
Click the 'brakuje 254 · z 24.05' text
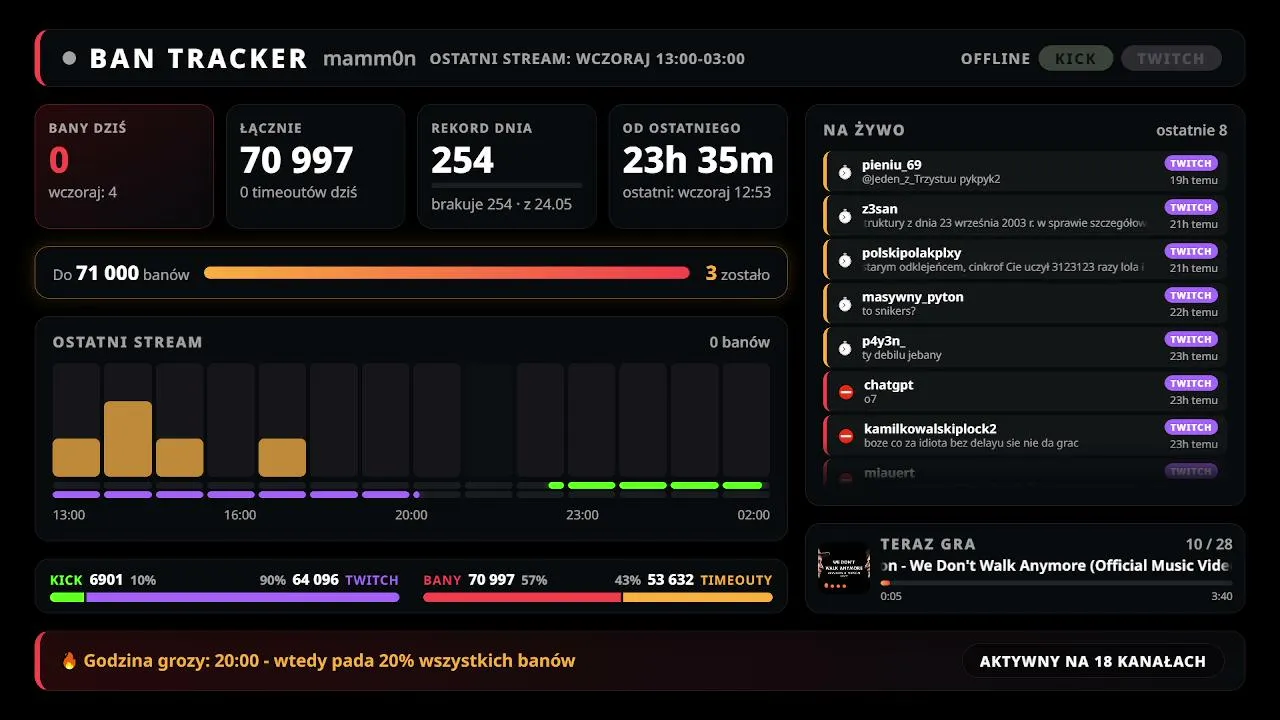coord(502,204)
